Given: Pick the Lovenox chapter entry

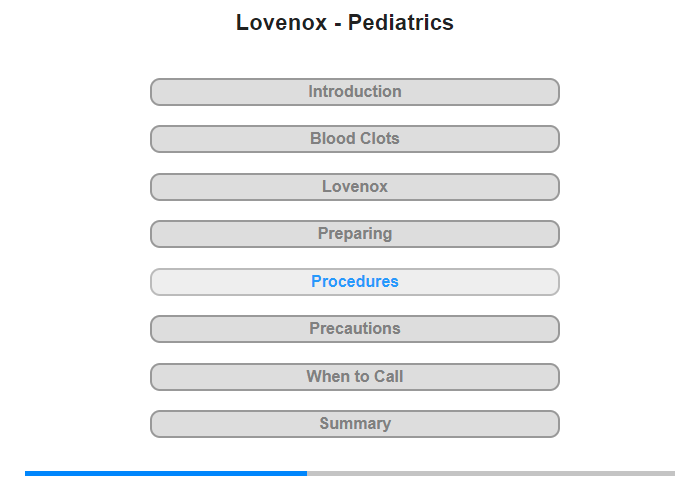Looking at the screenshot, I should 354,187.
